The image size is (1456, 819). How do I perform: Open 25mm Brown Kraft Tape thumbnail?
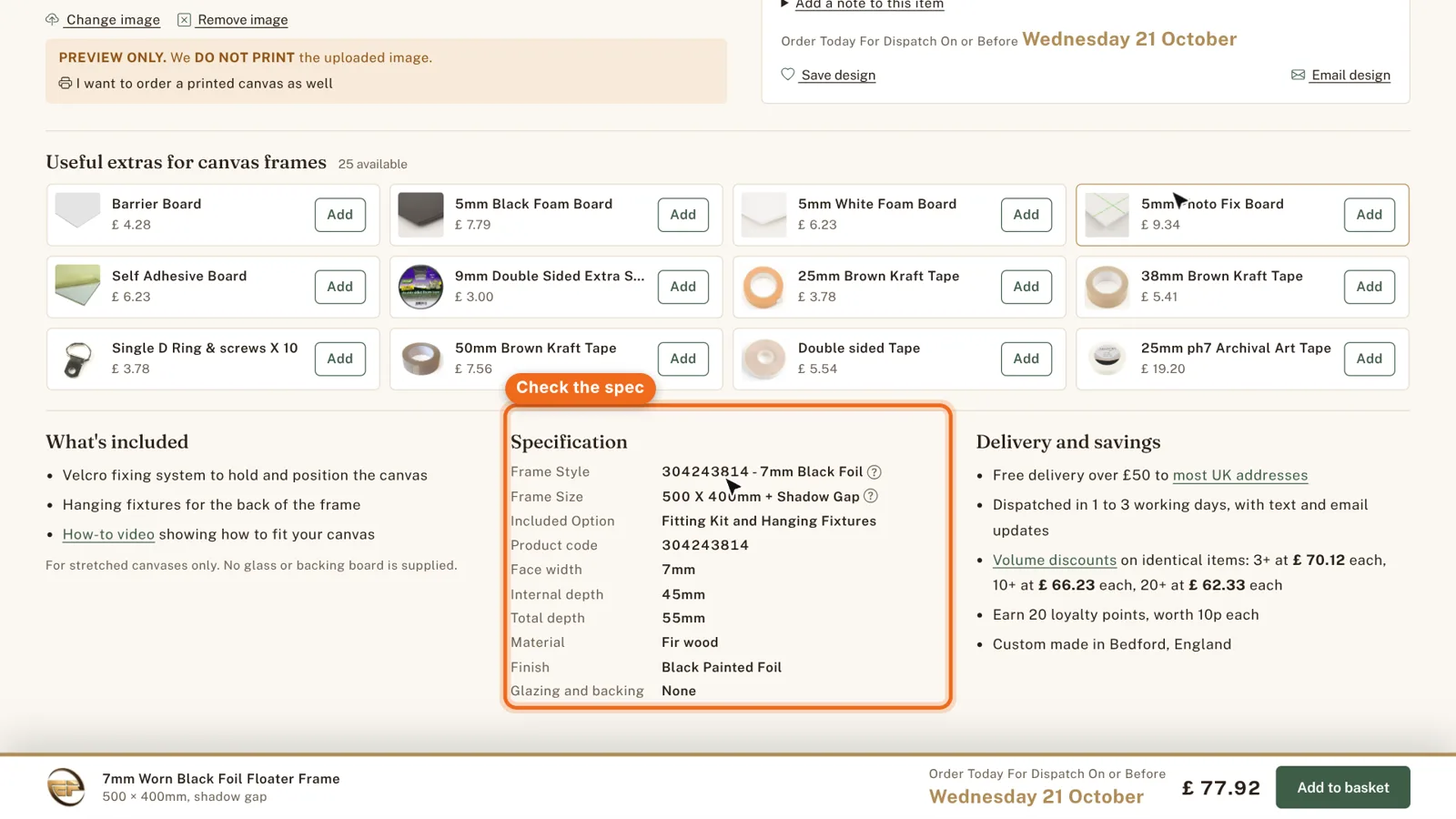coord(763,287)
